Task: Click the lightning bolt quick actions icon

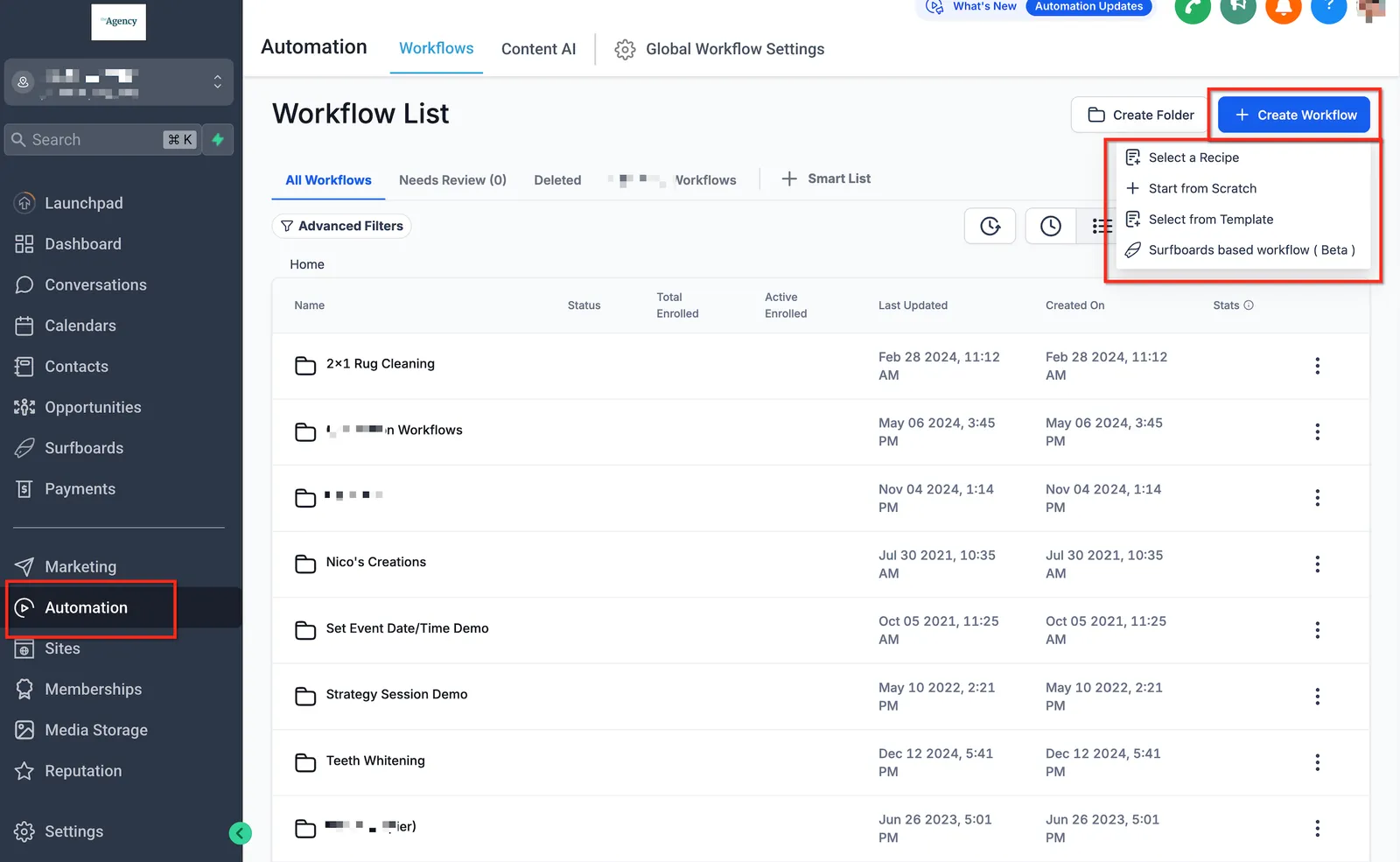Action: [x=218, y=139]
